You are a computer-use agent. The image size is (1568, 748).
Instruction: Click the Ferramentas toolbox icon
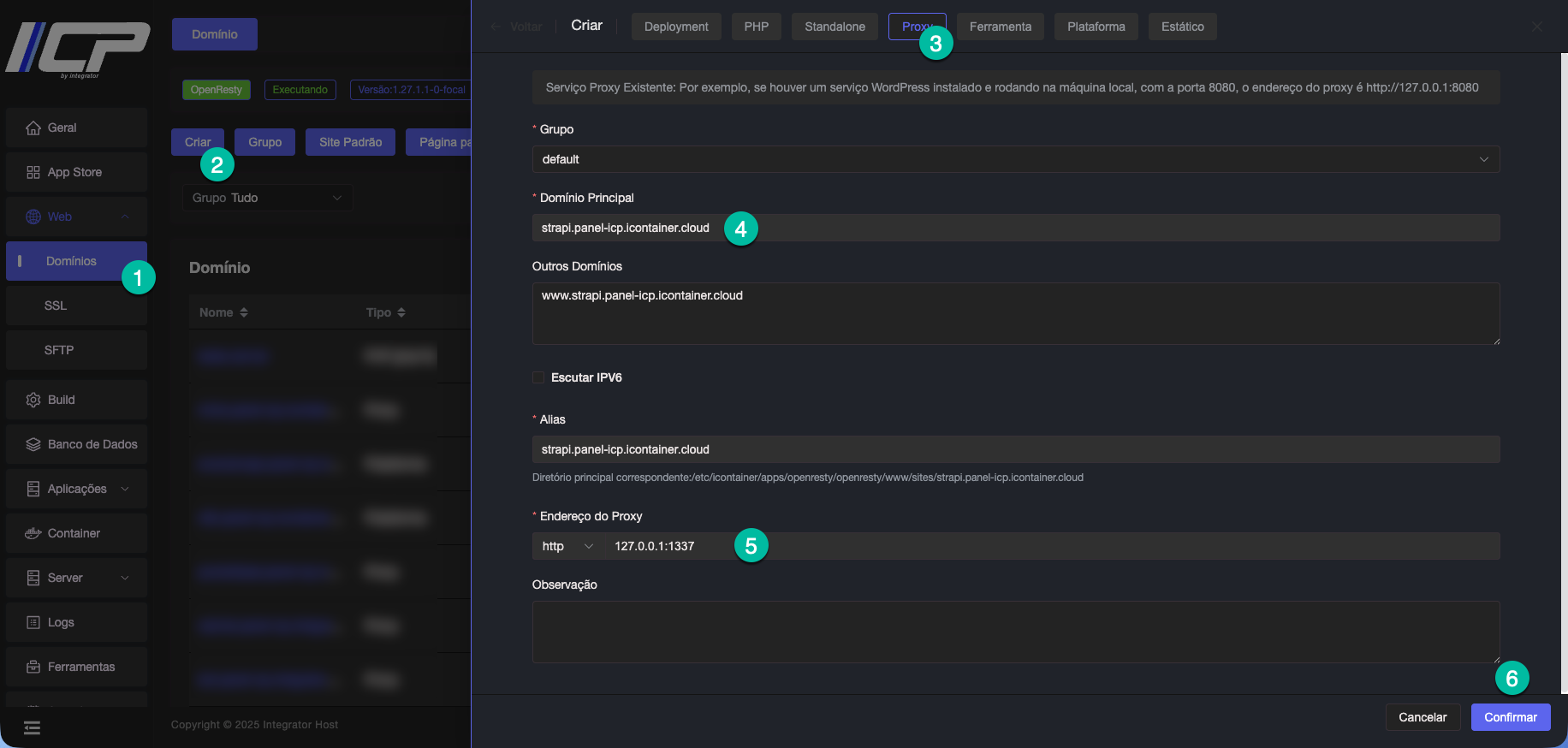click(33, 668)
